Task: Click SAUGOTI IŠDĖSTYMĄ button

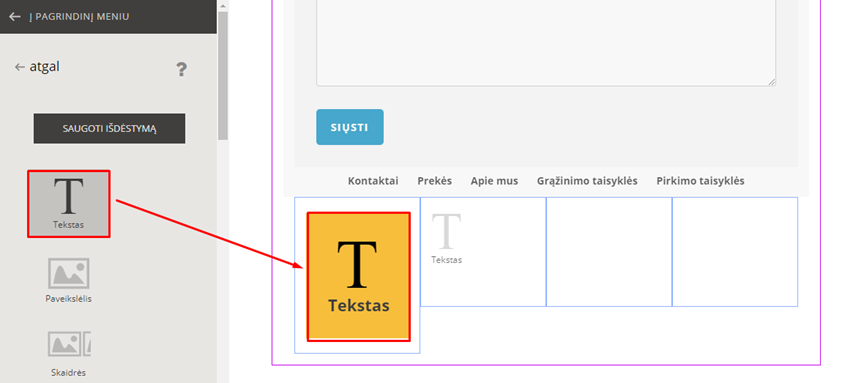Action: click(109, 128)
